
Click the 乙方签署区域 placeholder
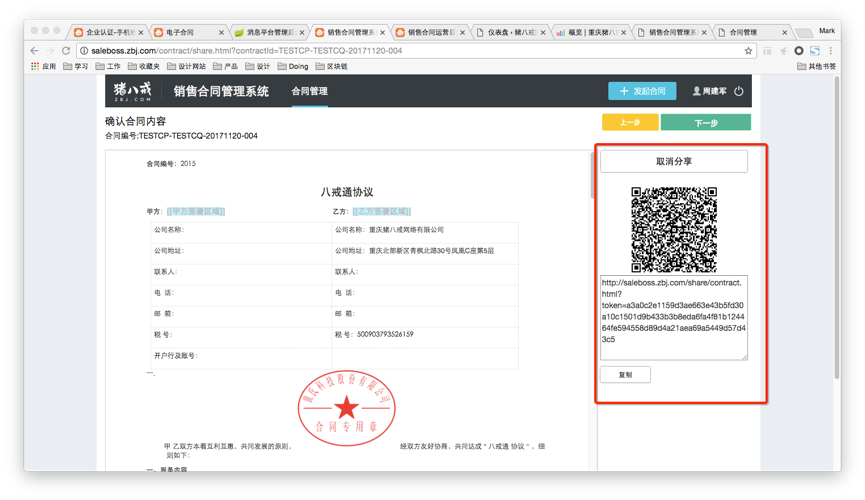click(382, 211)
